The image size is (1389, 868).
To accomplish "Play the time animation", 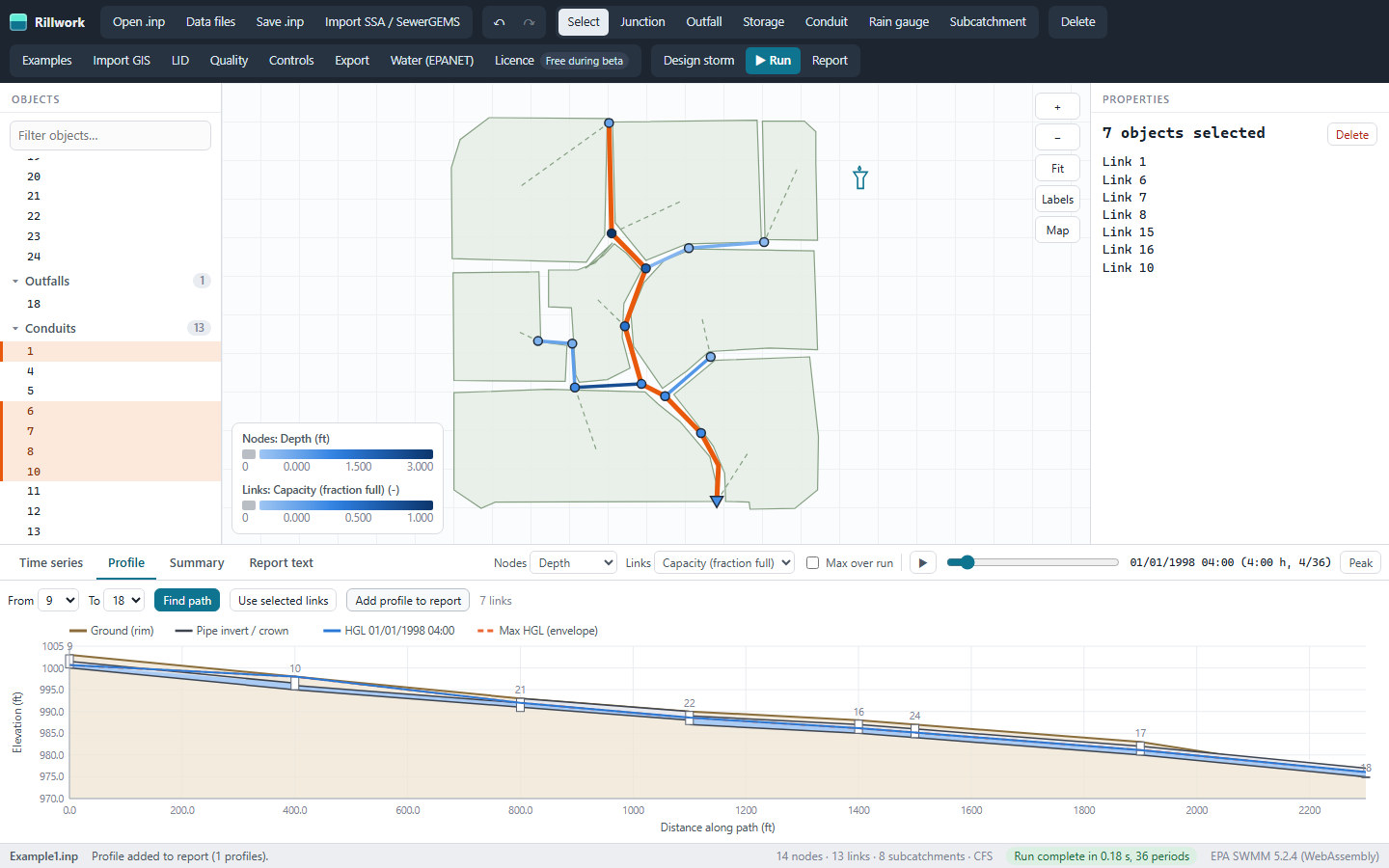I will pos(923,563).
